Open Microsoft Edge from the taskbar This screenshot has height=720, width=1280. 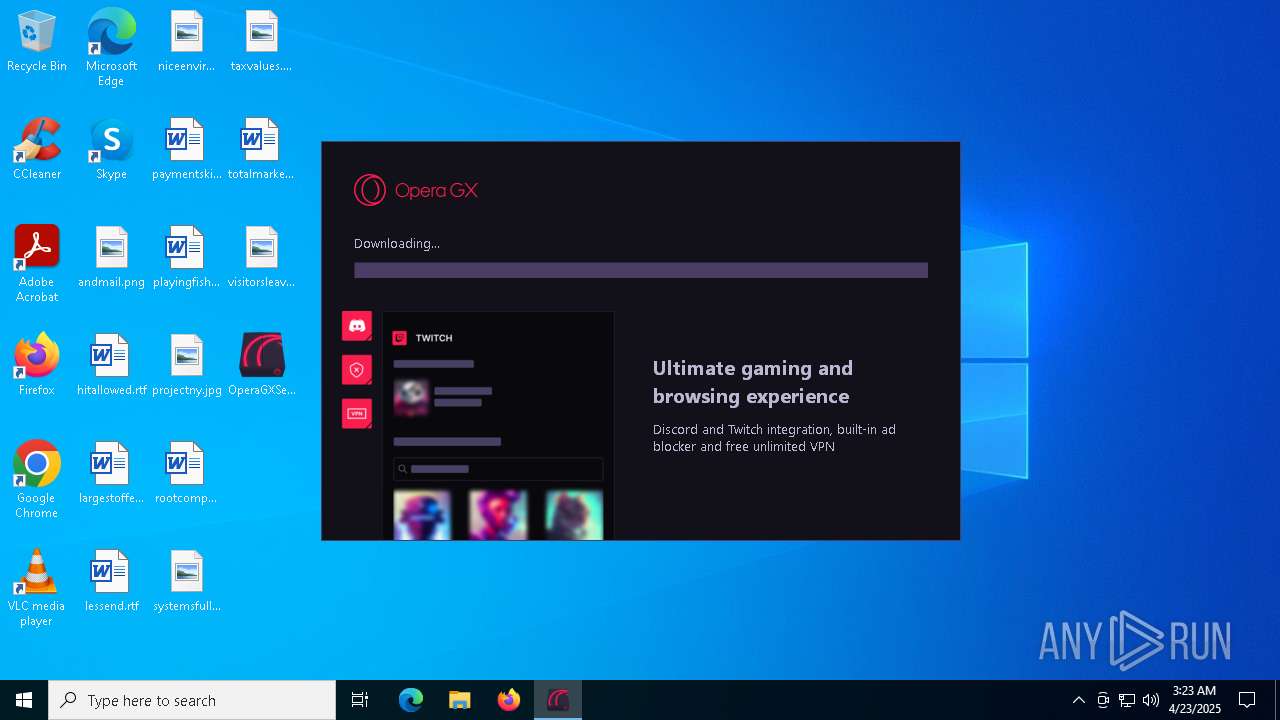pyautogui.click(x=411, y=700)
